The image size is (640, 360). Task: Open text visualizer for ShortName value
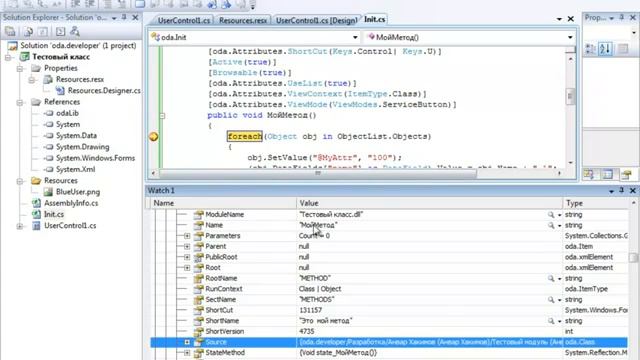pyautogui.click(x=551, y=320)
